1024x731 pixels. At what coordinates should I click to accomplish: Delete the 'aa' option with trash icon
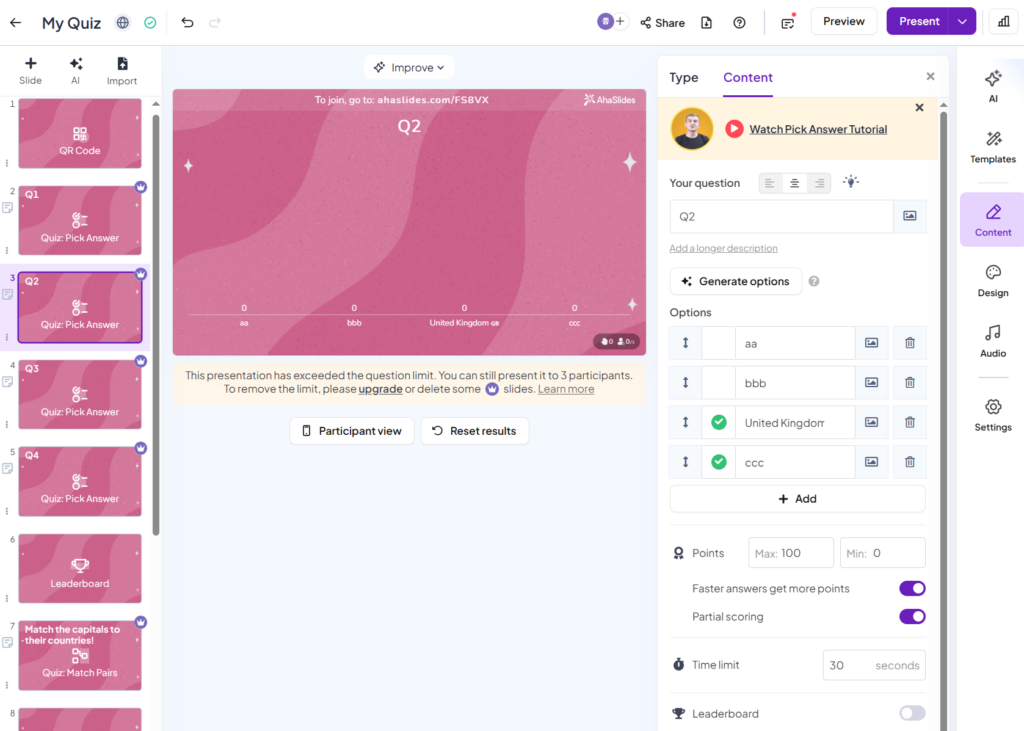pos(909,343)
